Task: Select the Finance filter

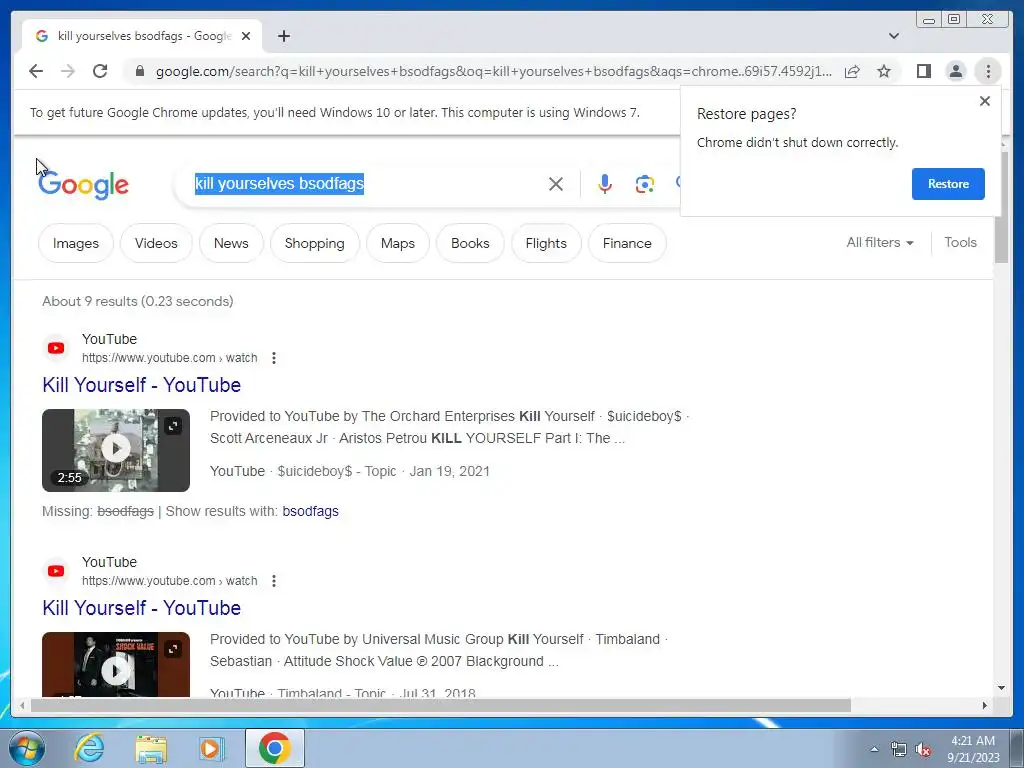Action: coord(627,243)
